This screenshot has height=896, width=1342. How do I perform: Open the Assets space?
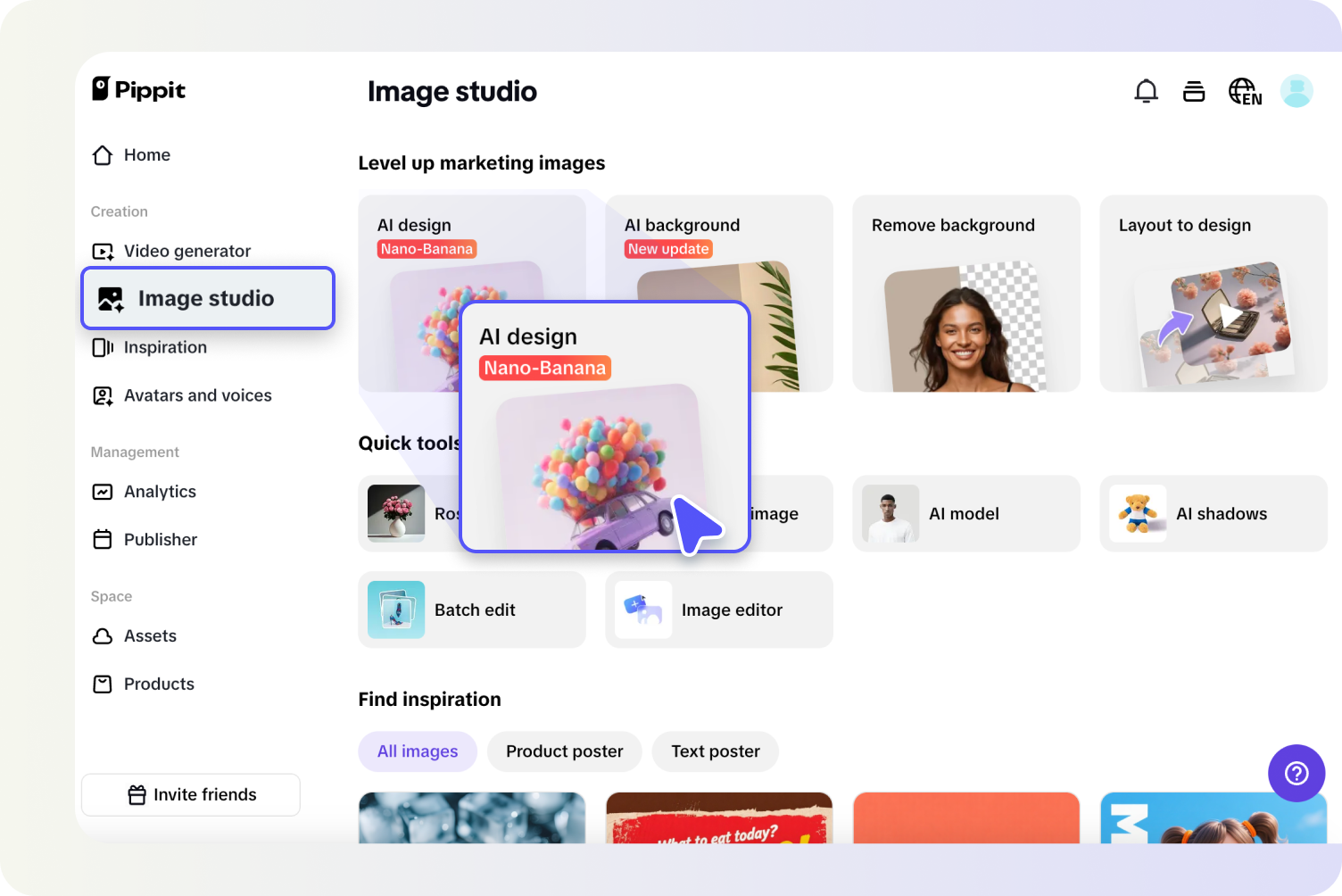[149, 635]
